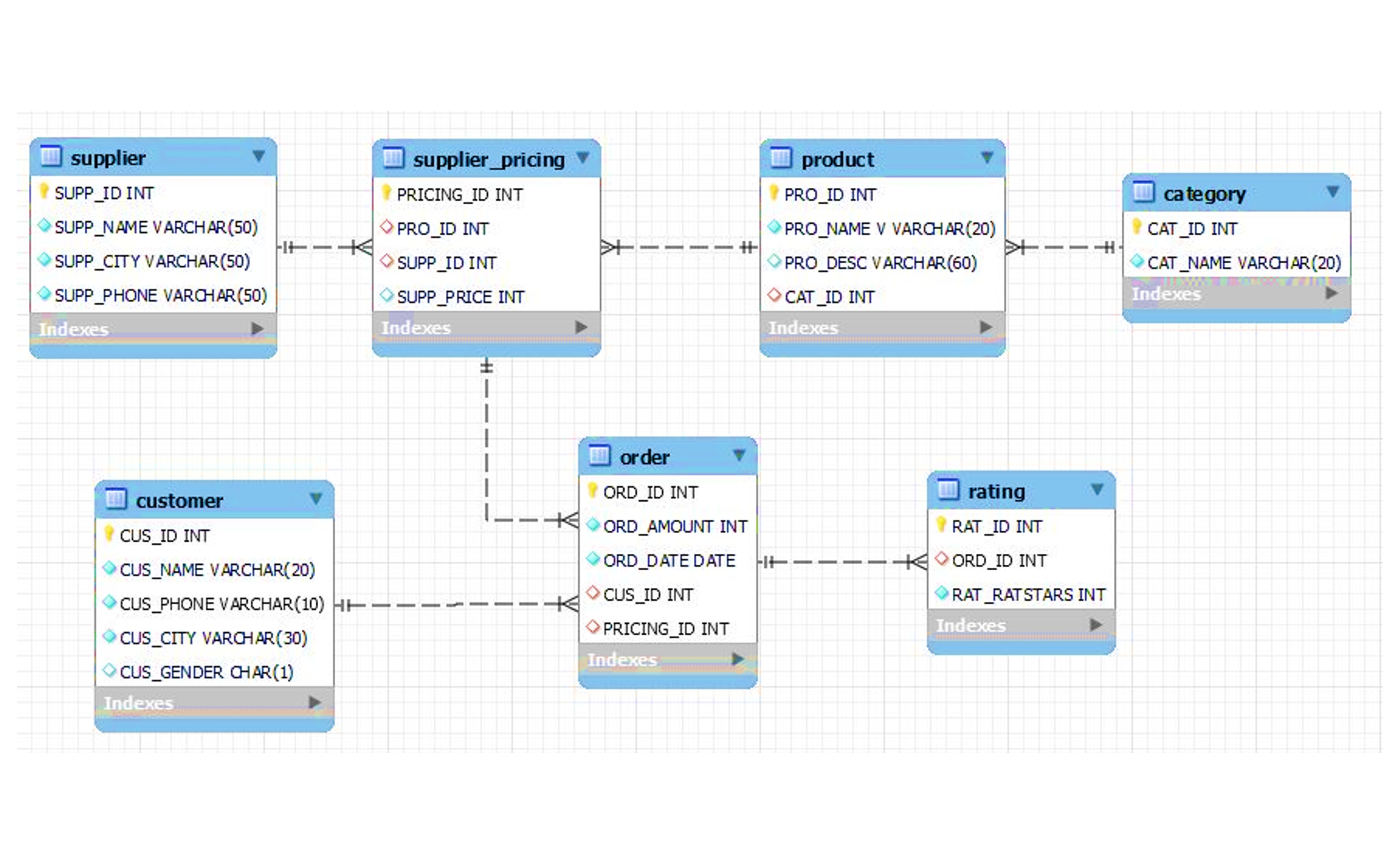
Task: Select the CUS_CITY VARCHAR(30) column
Action: coord(215,638)
